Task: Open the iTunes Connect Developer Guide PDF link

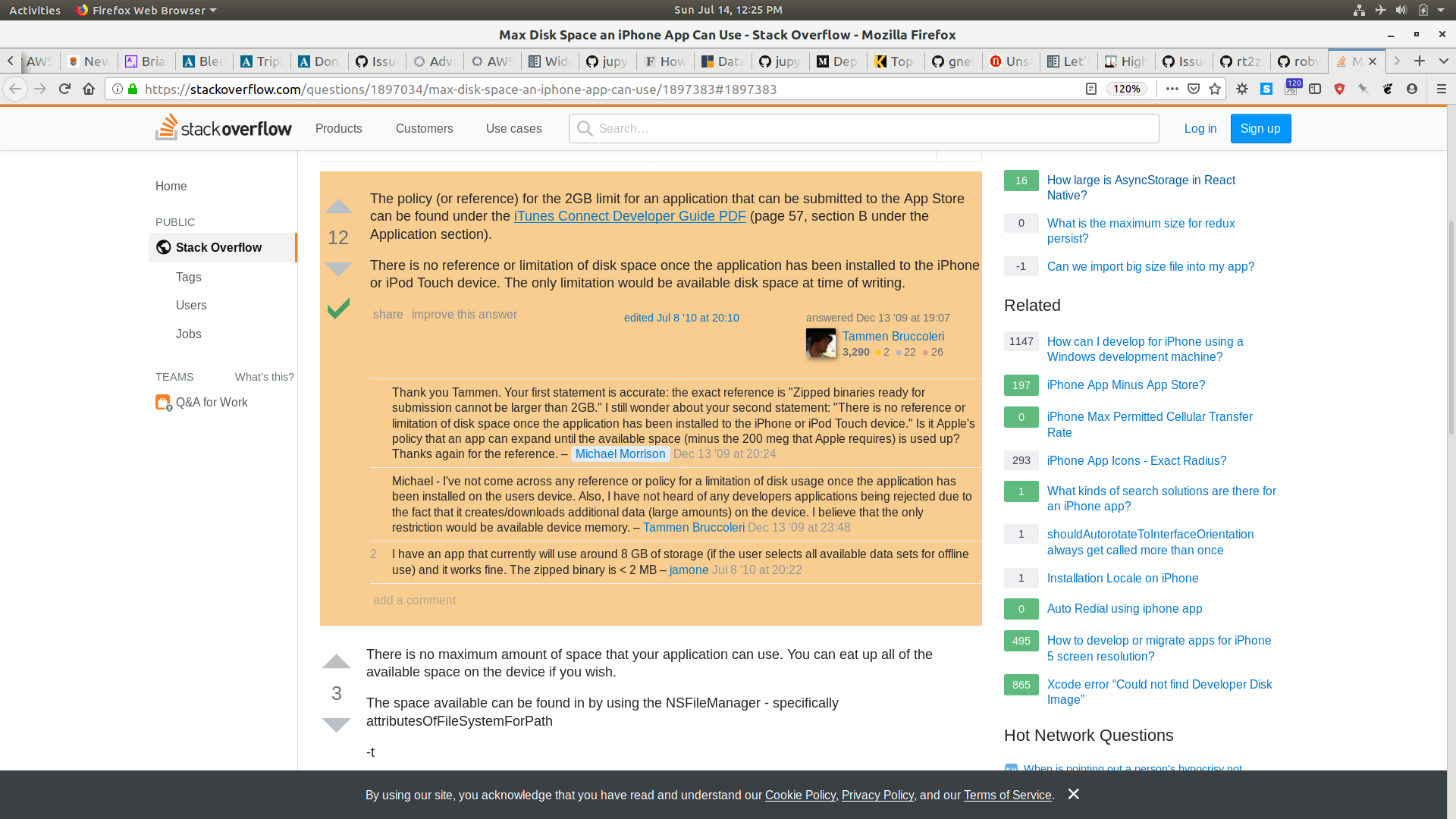Action: 629,216
